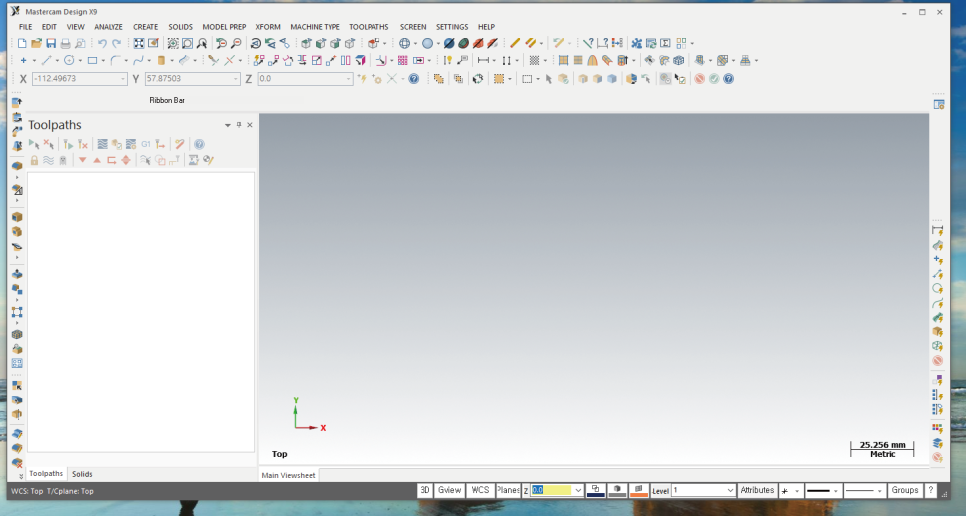Click the Planes button
966x516 pixels.
point(508,490)
